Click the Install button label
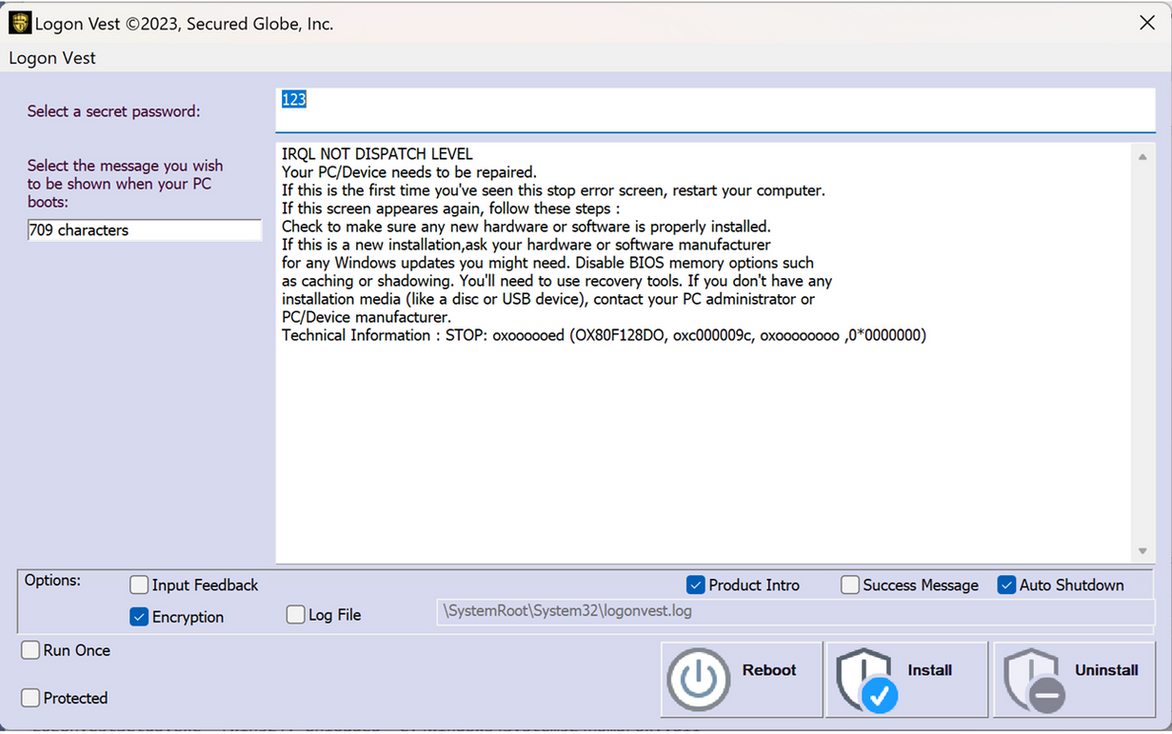 click(x=930, y=670)
